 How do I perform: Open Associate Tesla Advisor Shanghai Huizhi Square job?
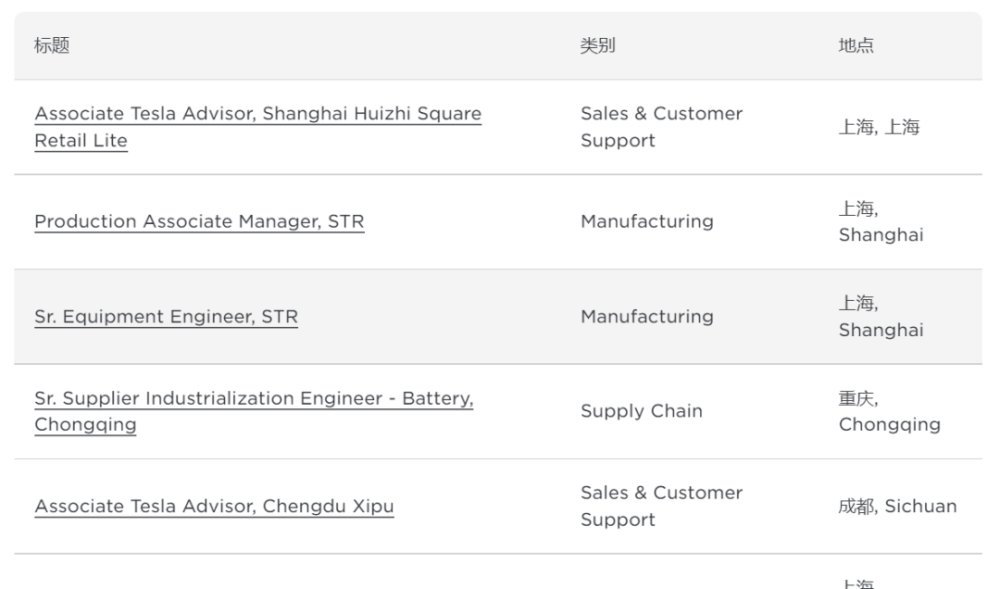tap(257, 114)
